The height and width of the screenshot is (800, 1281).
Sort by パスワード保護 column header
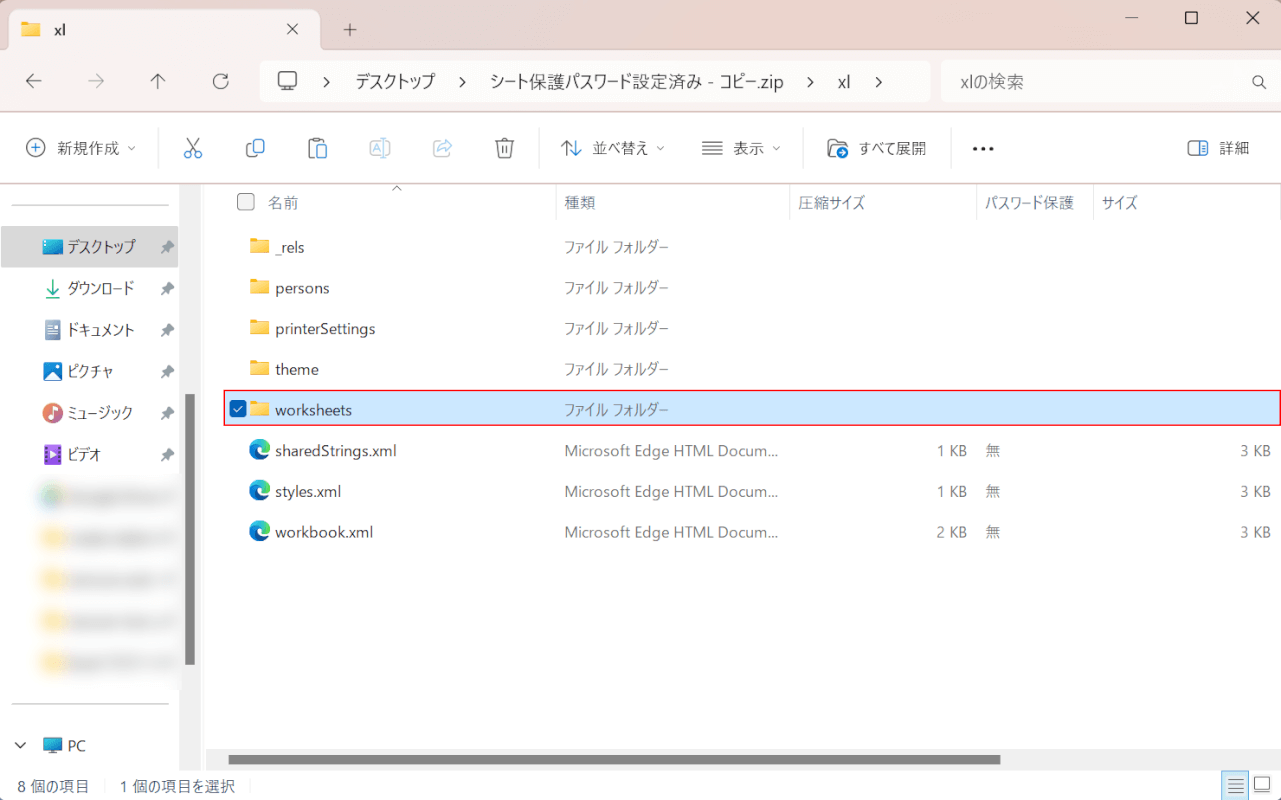(1029, 203)
